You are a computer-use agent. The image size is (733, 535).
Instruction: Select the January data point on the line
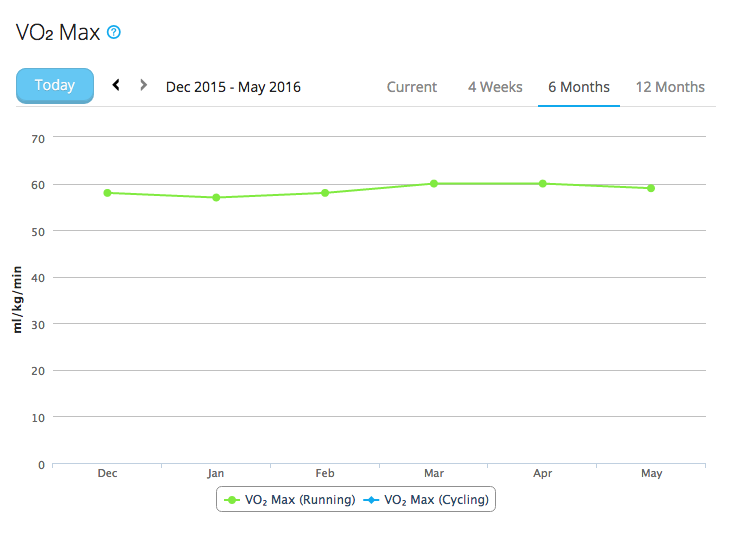click(216, 197)
